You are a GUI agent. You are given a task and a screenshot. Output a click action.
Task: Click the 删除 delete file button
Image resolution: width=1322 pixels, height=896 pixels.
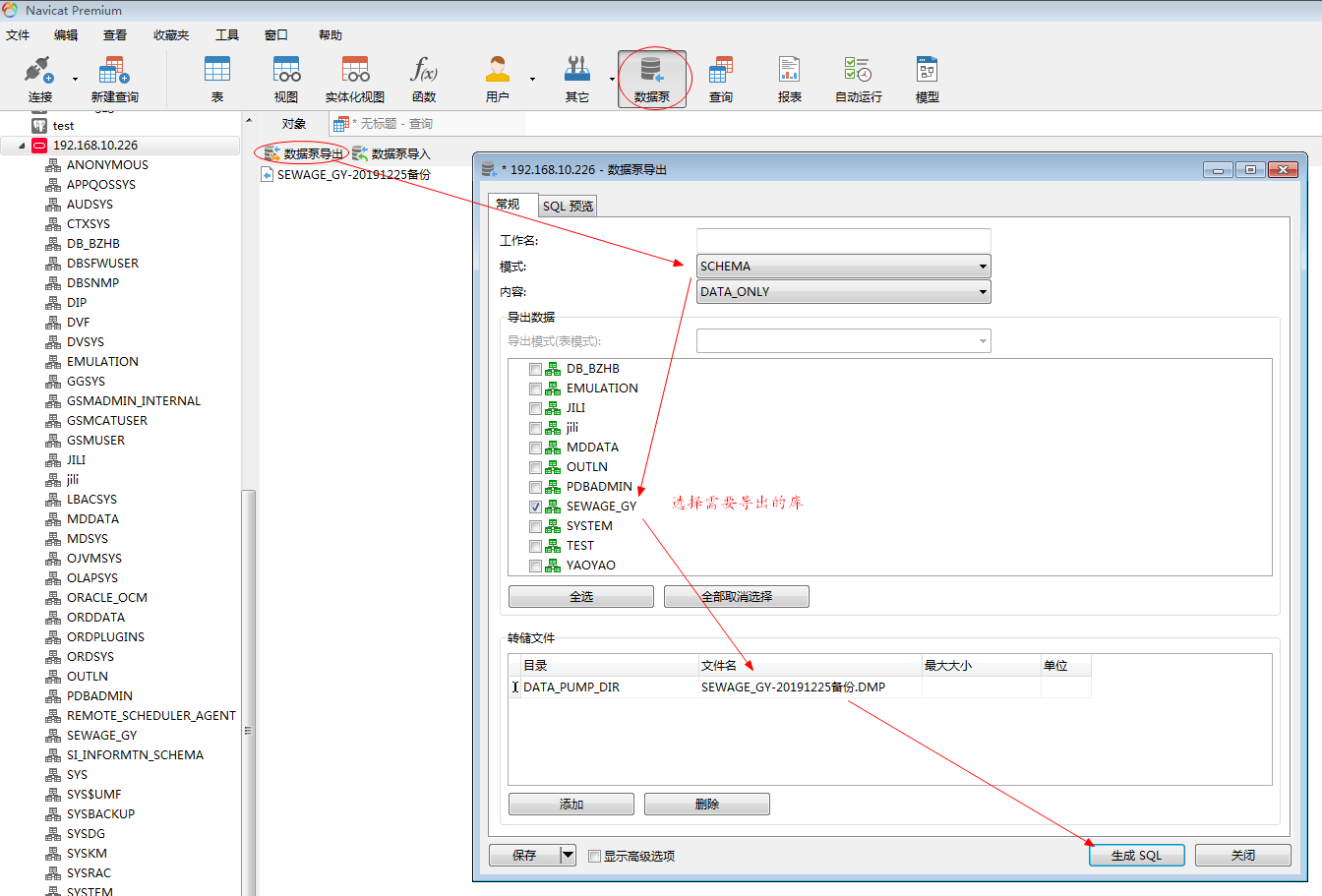[707, 805]
